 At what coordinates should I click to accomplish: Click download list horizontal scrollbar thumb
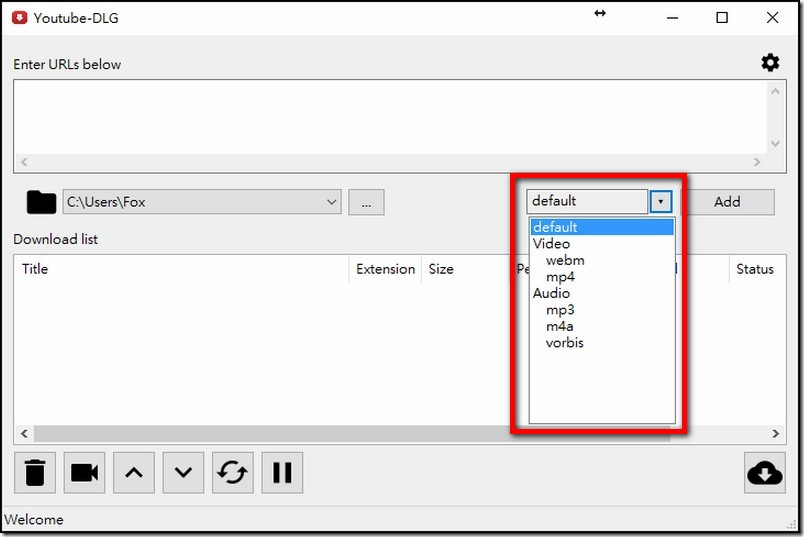(x=352, y=433)
